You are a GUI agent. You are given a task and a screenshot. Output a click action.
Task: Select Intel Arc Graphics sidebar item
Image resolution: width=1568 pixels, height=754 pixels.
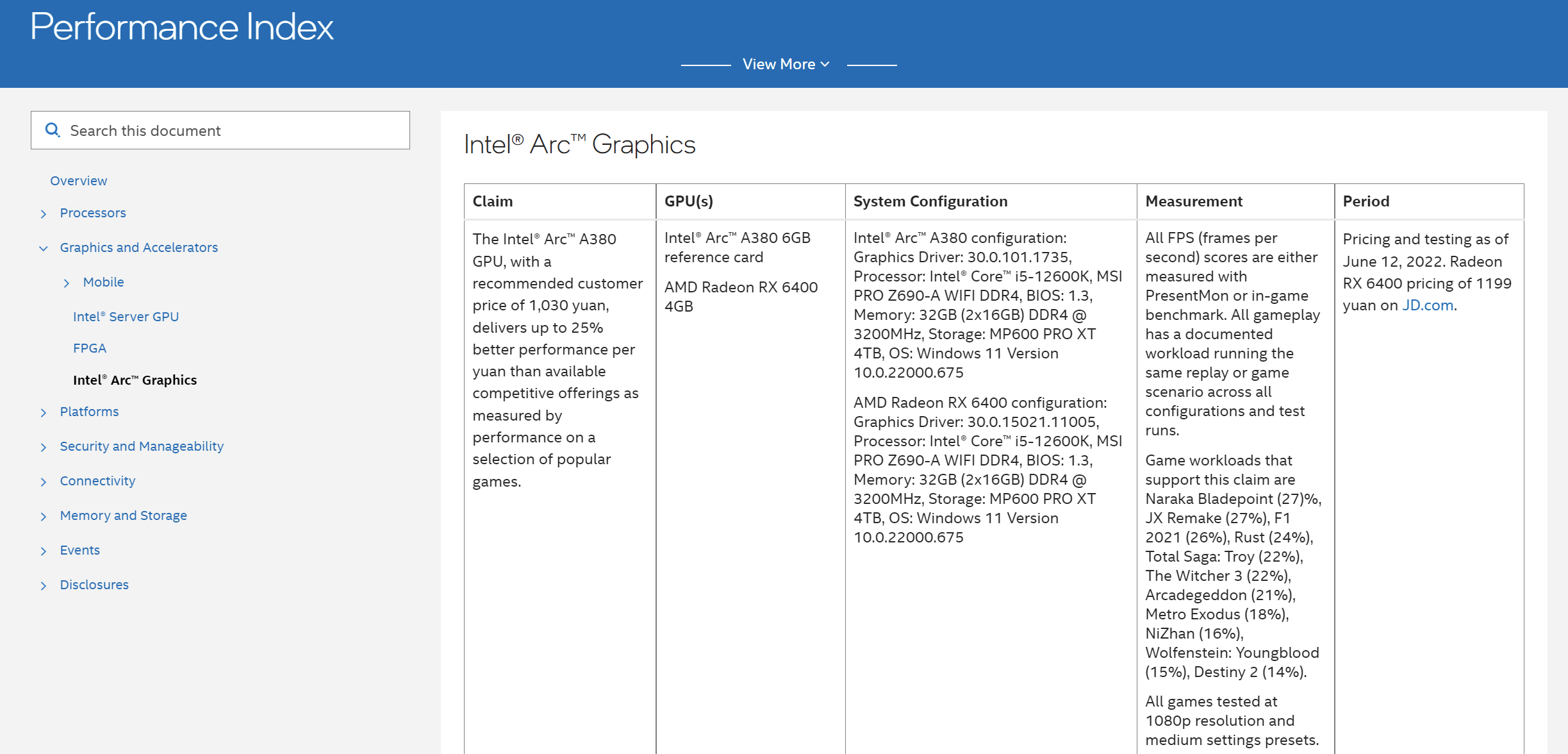click(135, 380)
